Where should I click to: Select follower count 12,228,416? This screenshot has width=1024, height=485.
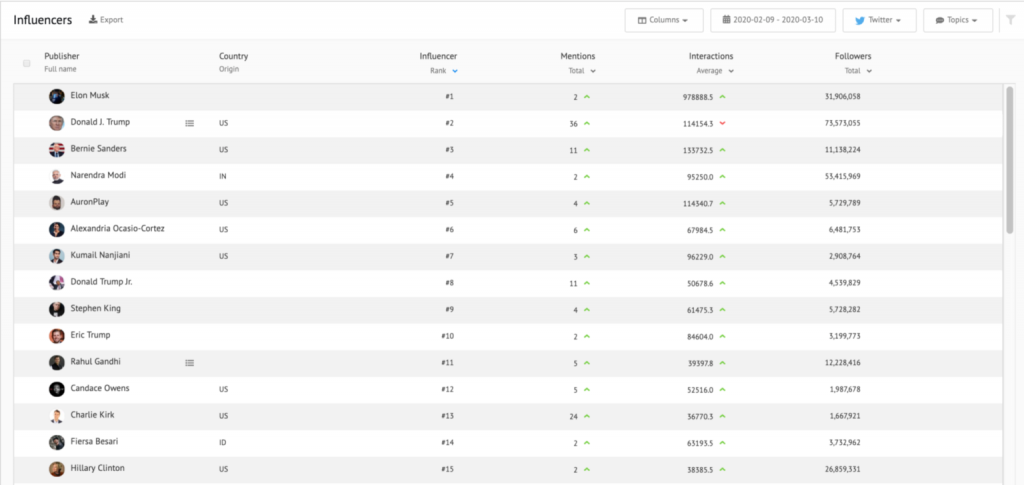pos(842,363)
